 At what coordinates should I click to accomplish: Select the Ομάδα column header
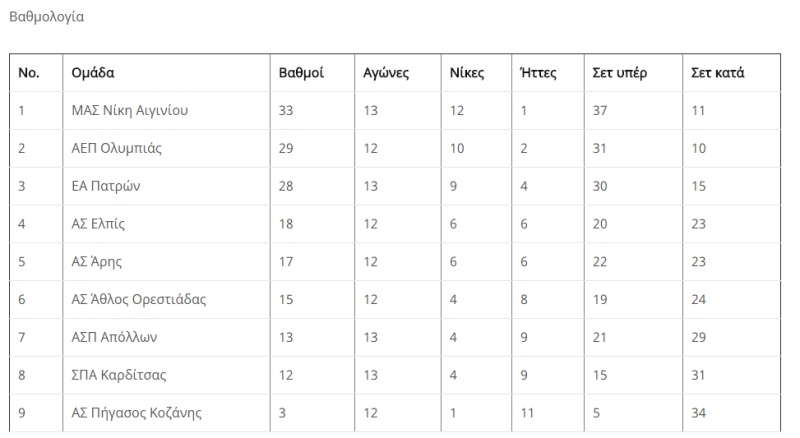[x=92, y=72]
